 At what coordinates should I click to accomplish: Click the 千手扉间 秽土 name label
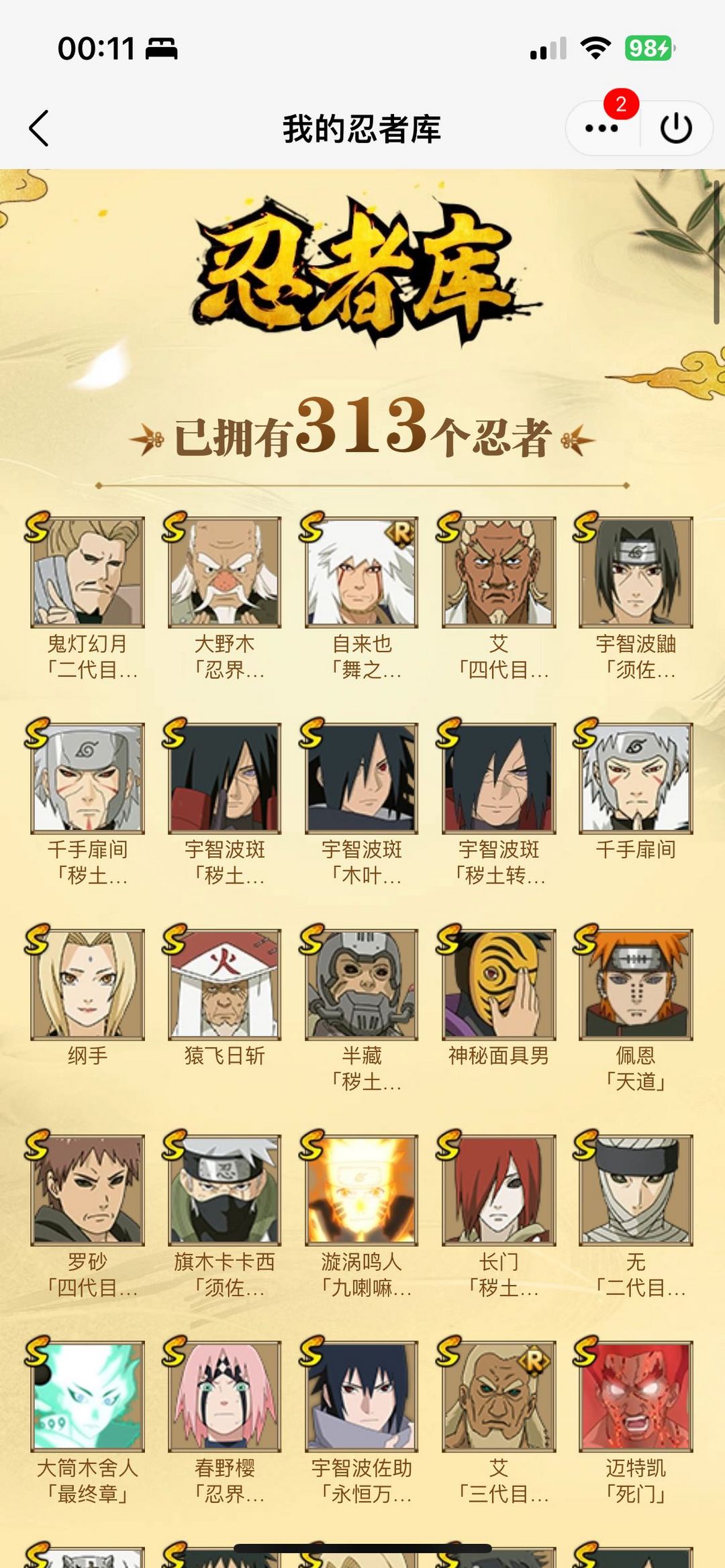88,862
